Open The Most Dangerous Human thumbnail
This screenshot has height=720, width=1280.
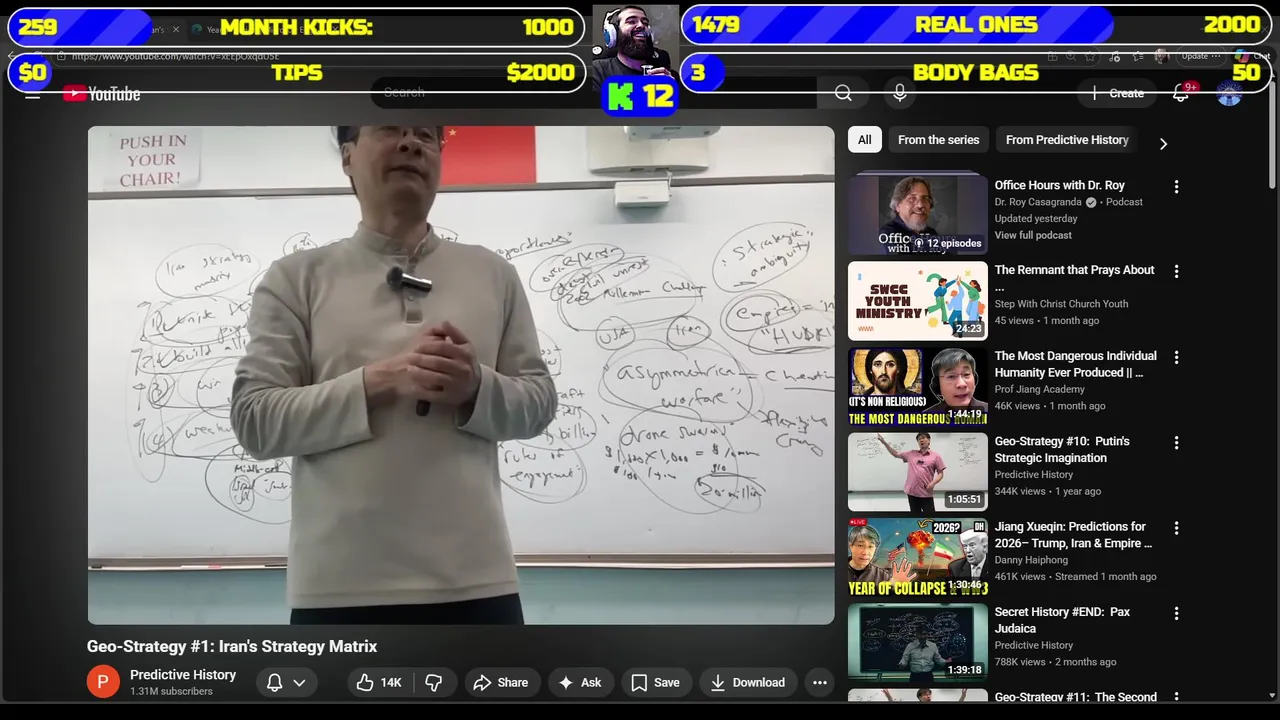918,386
